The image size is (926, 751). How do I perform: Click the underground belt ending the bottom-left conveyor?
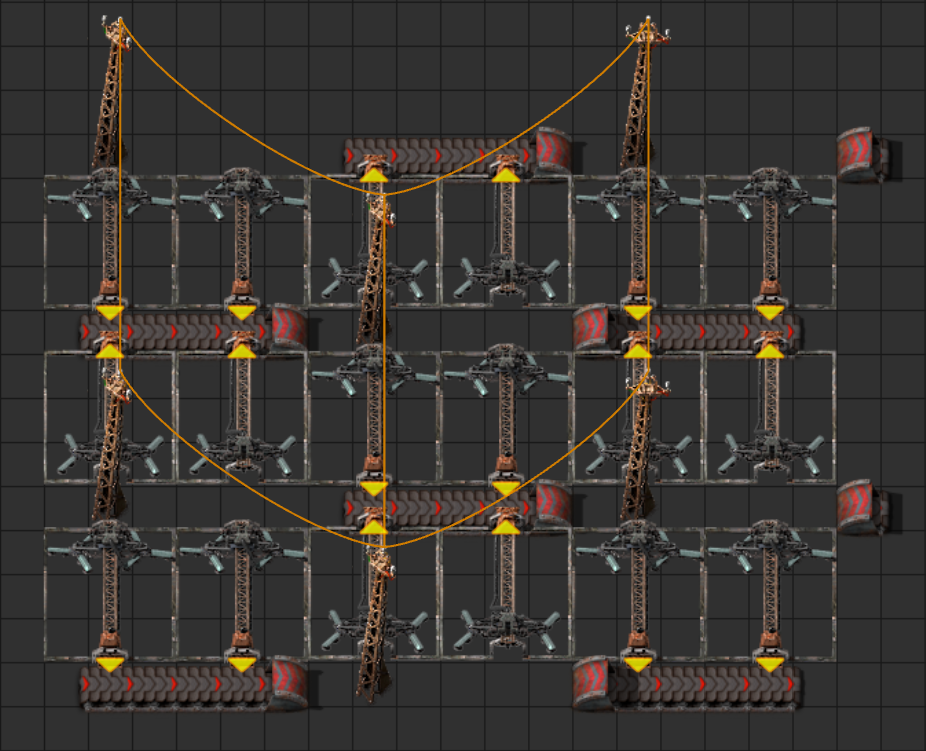click(x=289, y=683)
